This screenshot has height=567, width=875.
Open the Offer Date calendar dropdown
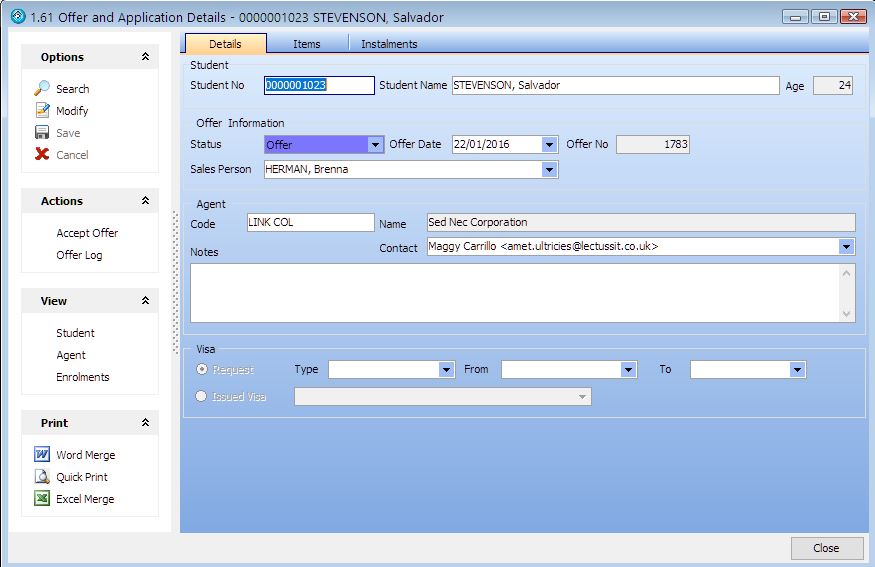pos(549,145)
